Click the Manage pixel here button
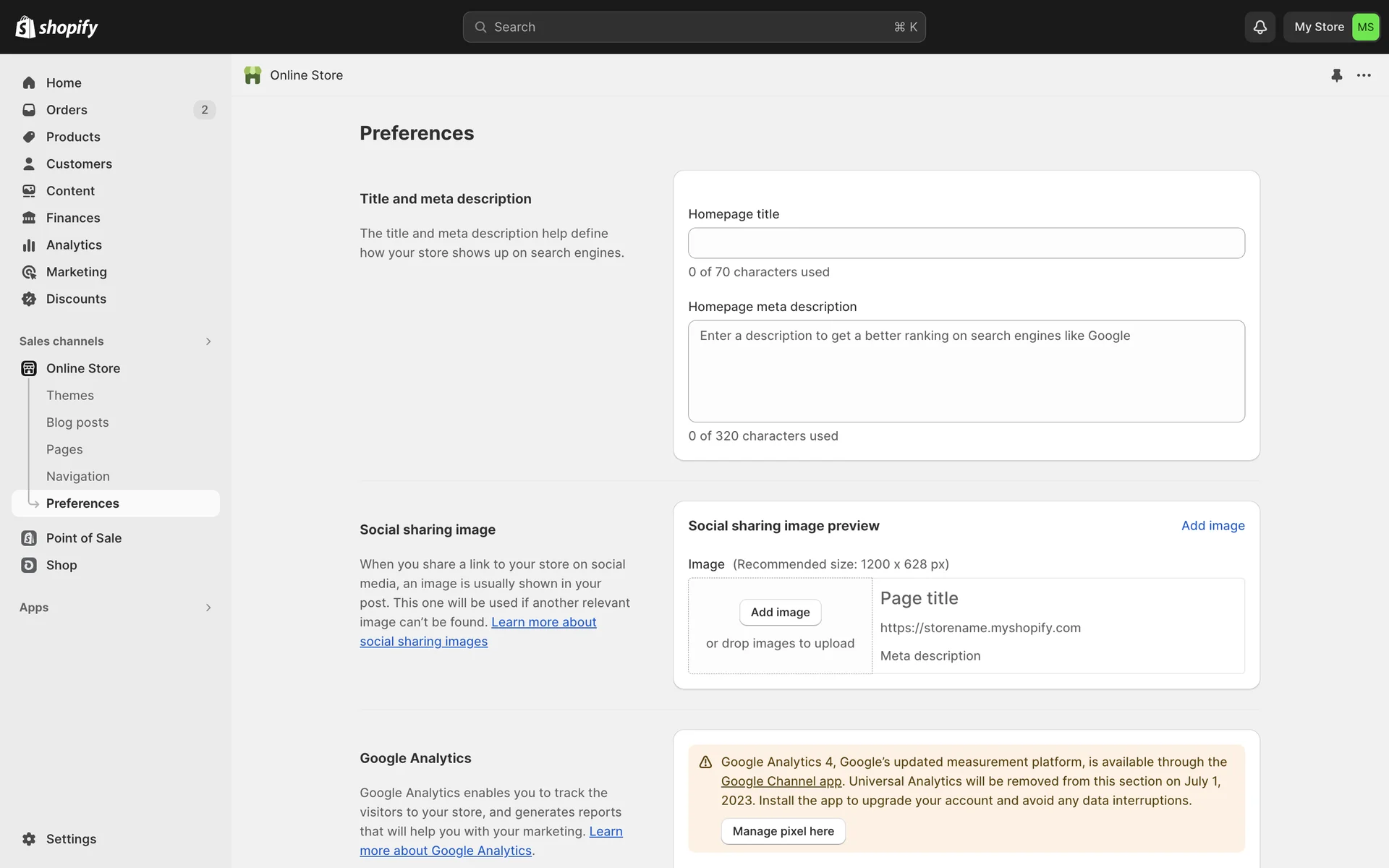The width and height of the screenshot is (1389, 868). click(x=783, y=831)
